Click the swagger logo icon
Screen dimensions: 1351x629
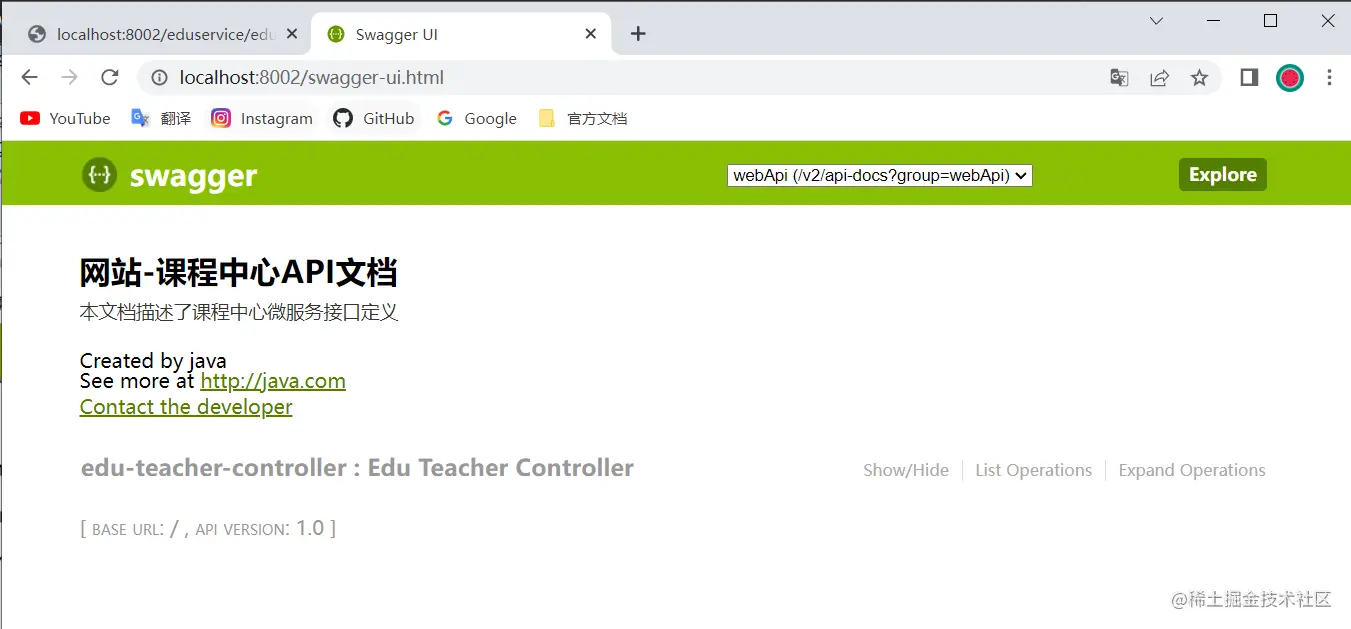[x=99, y=175]
